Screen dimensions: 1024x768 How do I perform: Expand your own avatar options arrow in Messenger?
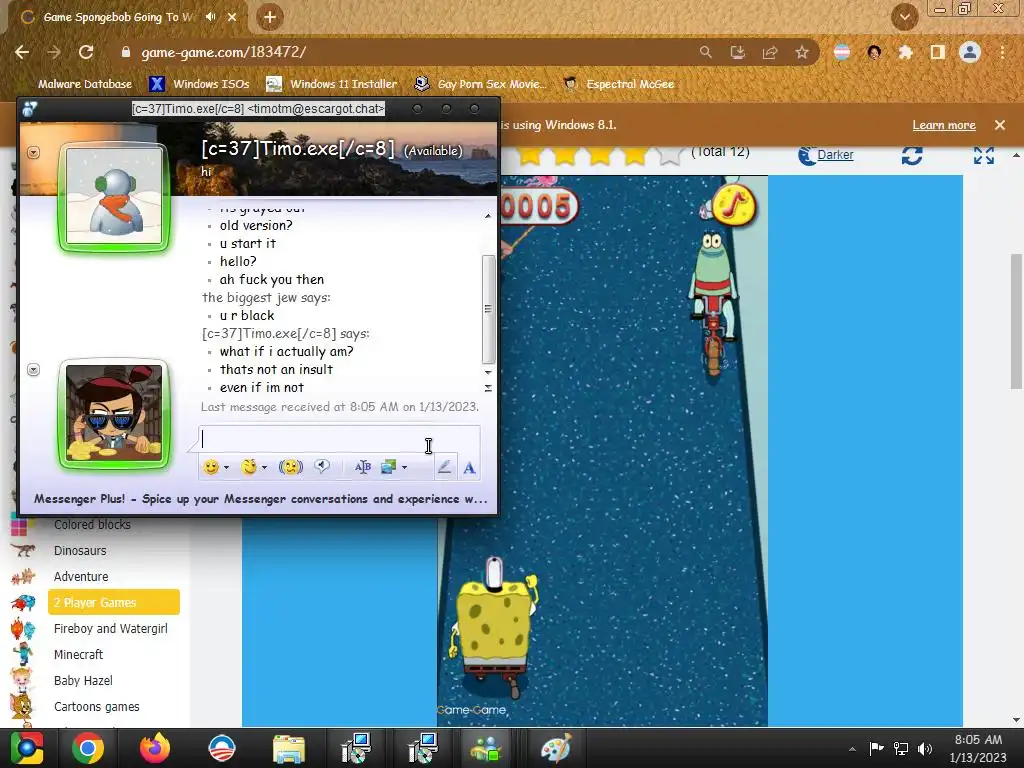coord(34,370)
